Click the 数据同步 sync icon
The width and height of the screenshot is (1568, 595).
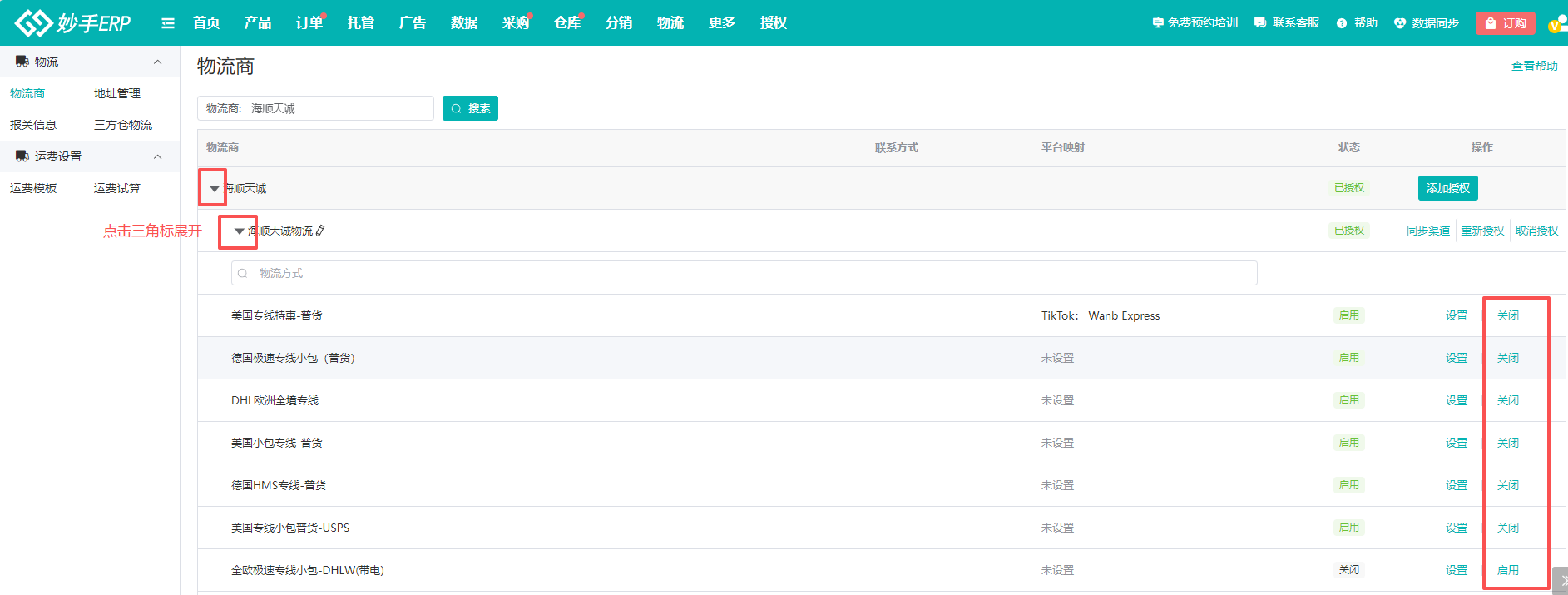tap(1400, 23)
